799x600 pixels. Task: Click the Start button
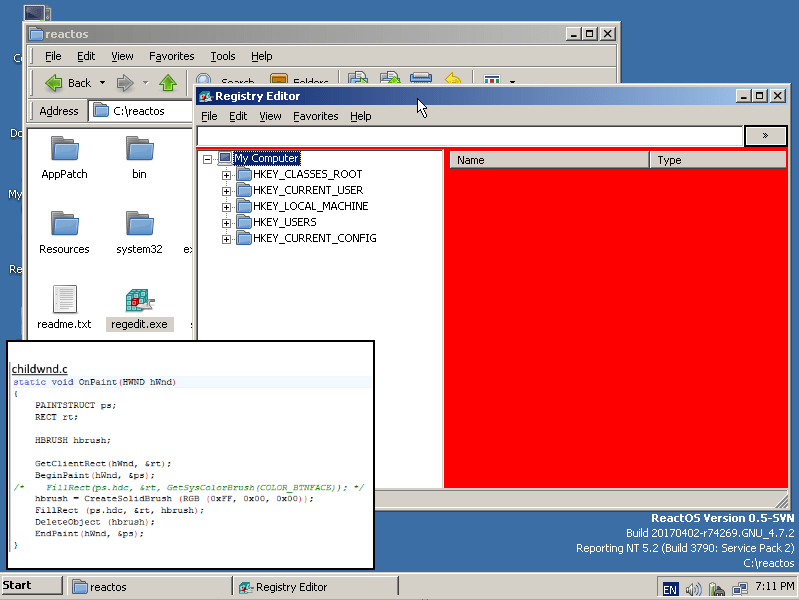click(x=32, y=585)
